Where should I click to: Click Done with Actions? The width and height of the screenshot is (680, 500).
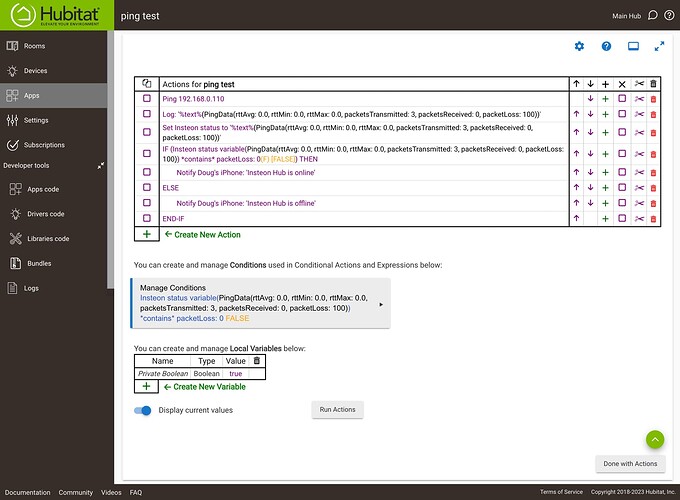(x=630, y=464)
